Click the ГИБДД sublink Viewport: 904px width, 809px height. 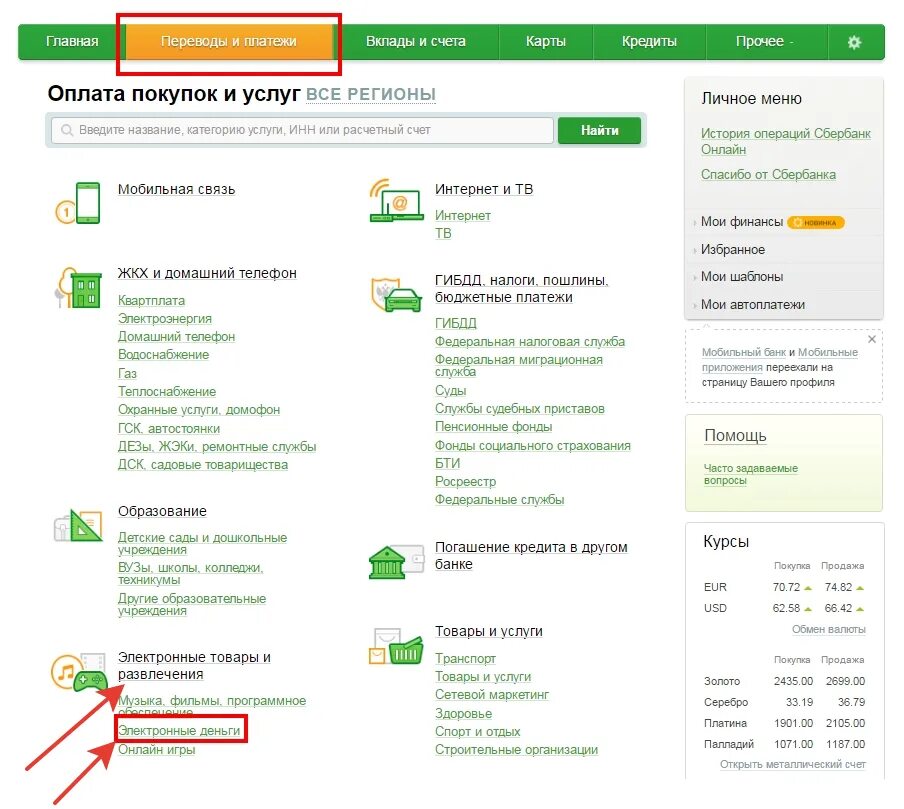click(x=455, y=323)
